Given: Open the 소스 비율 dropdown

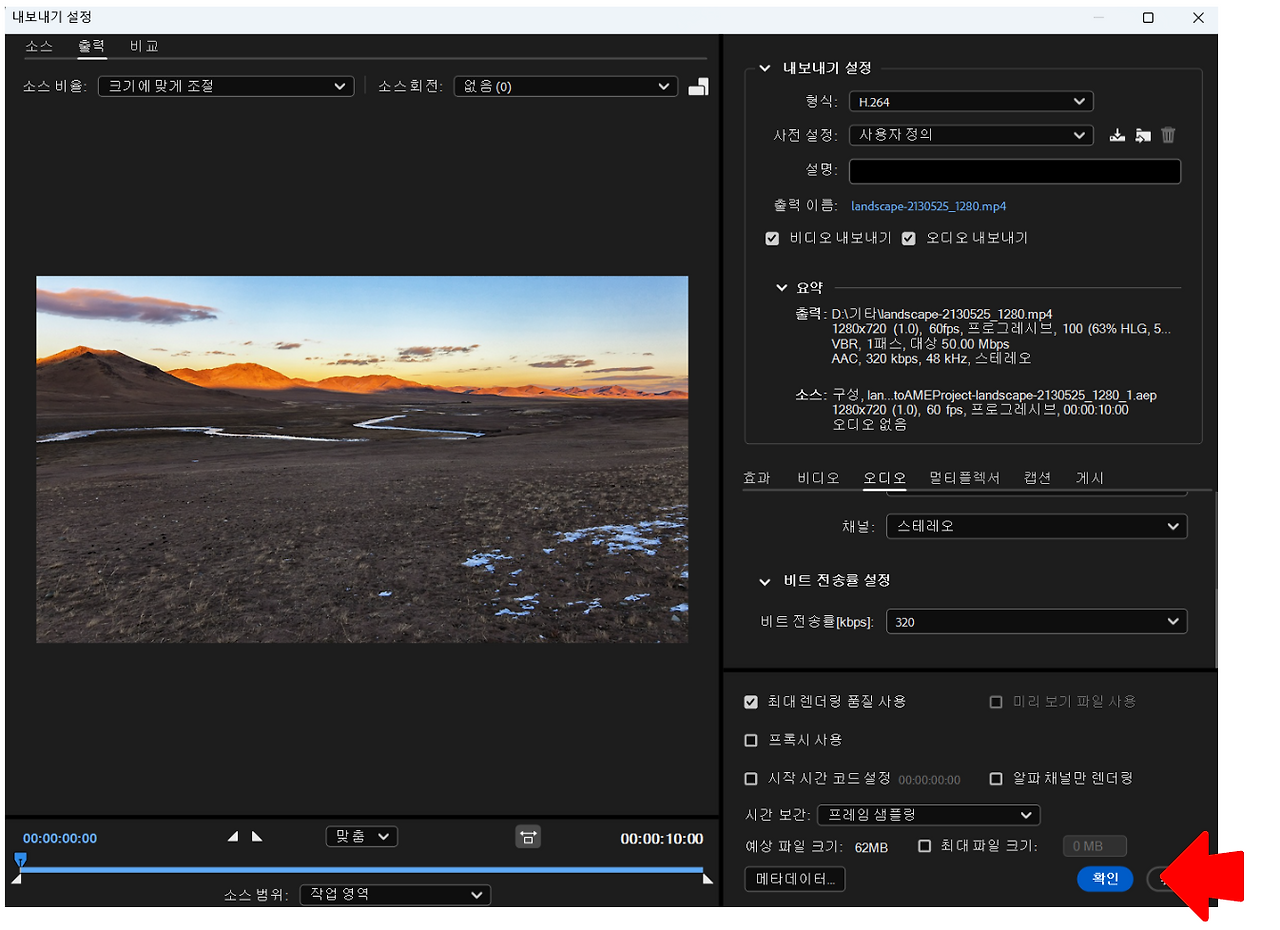Looking at the screenshot, I should pos(226,87).
